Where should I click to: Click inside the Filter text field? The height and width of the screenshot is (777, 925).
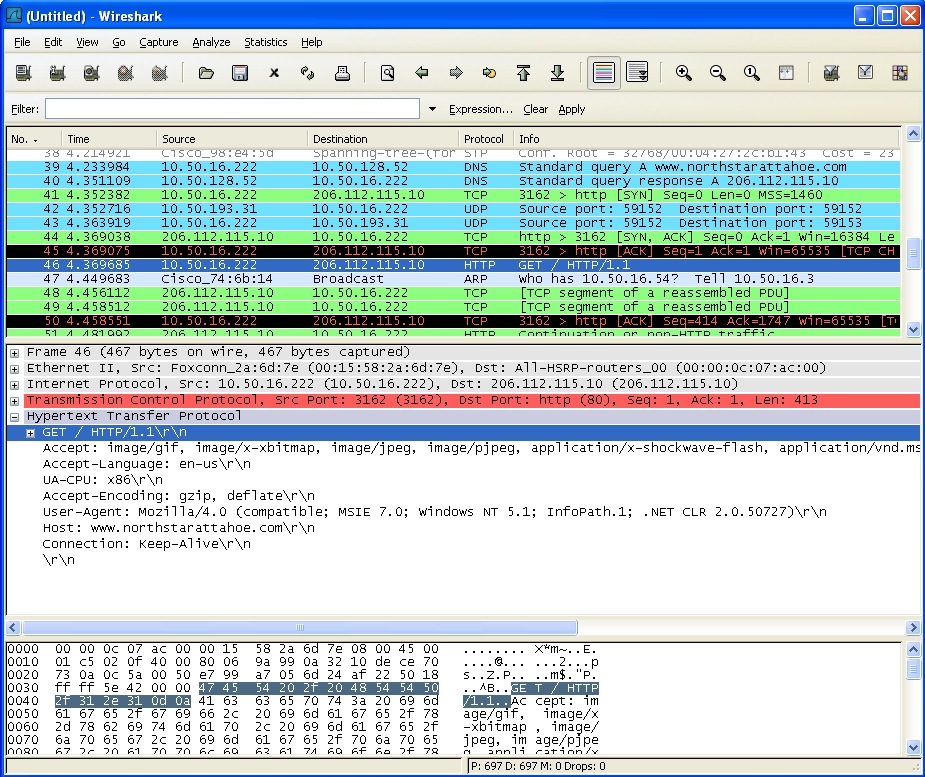tap(232, 109)
